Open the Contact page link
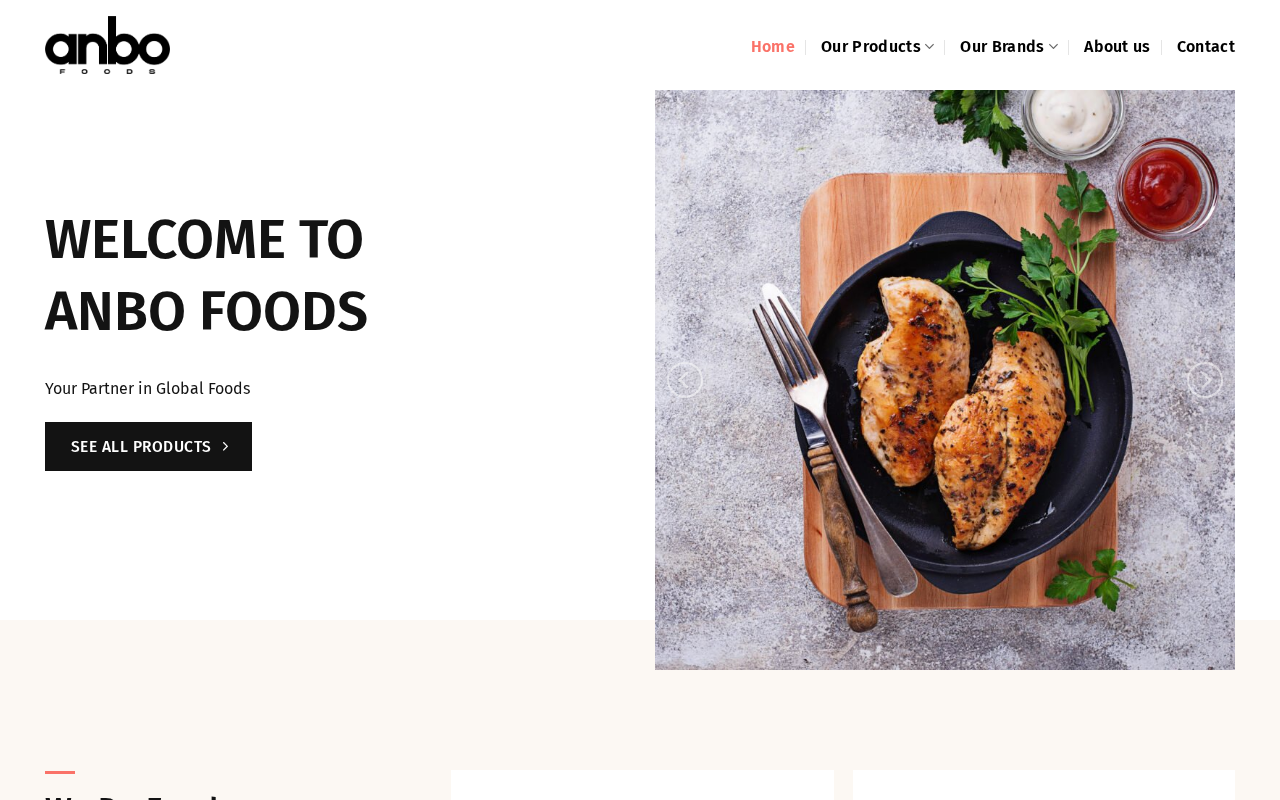Viewport: 1280px width, 800px height. (1206, 47)
